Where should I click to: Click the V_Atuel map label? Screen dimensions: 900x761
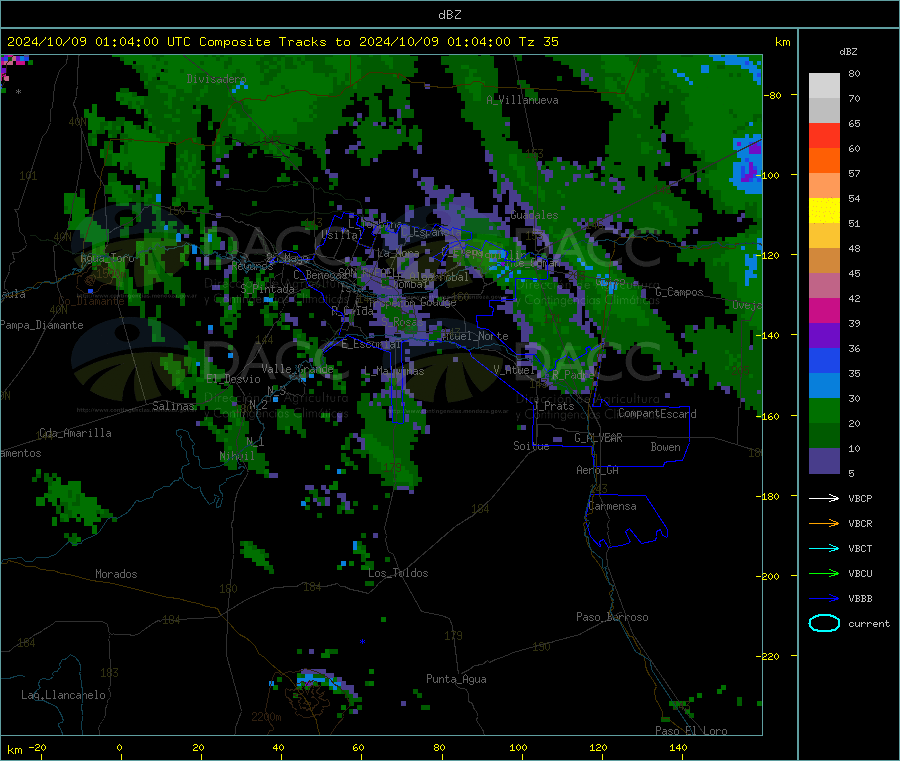(x=514, y=370)
